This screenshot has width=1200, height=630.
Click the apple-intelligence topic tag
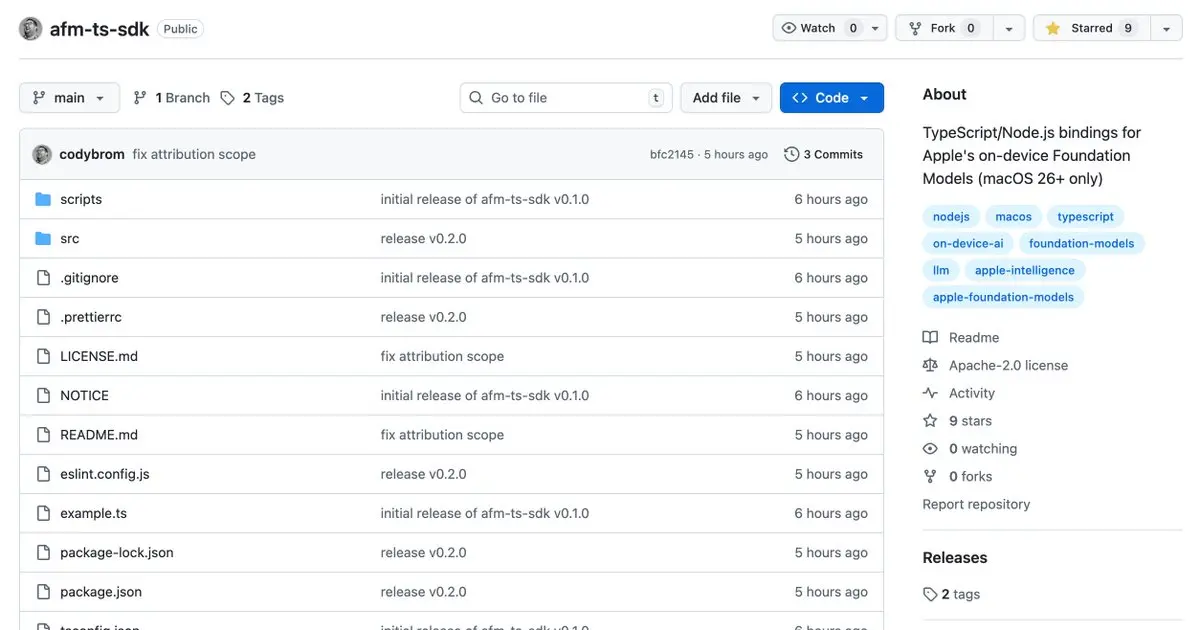(x=1025, y=270)
